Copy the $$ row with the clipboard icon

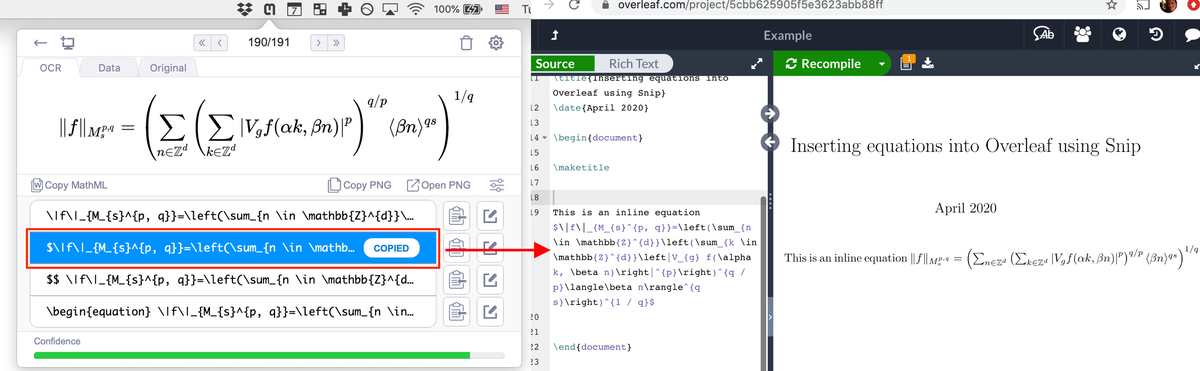click(457, 280)
